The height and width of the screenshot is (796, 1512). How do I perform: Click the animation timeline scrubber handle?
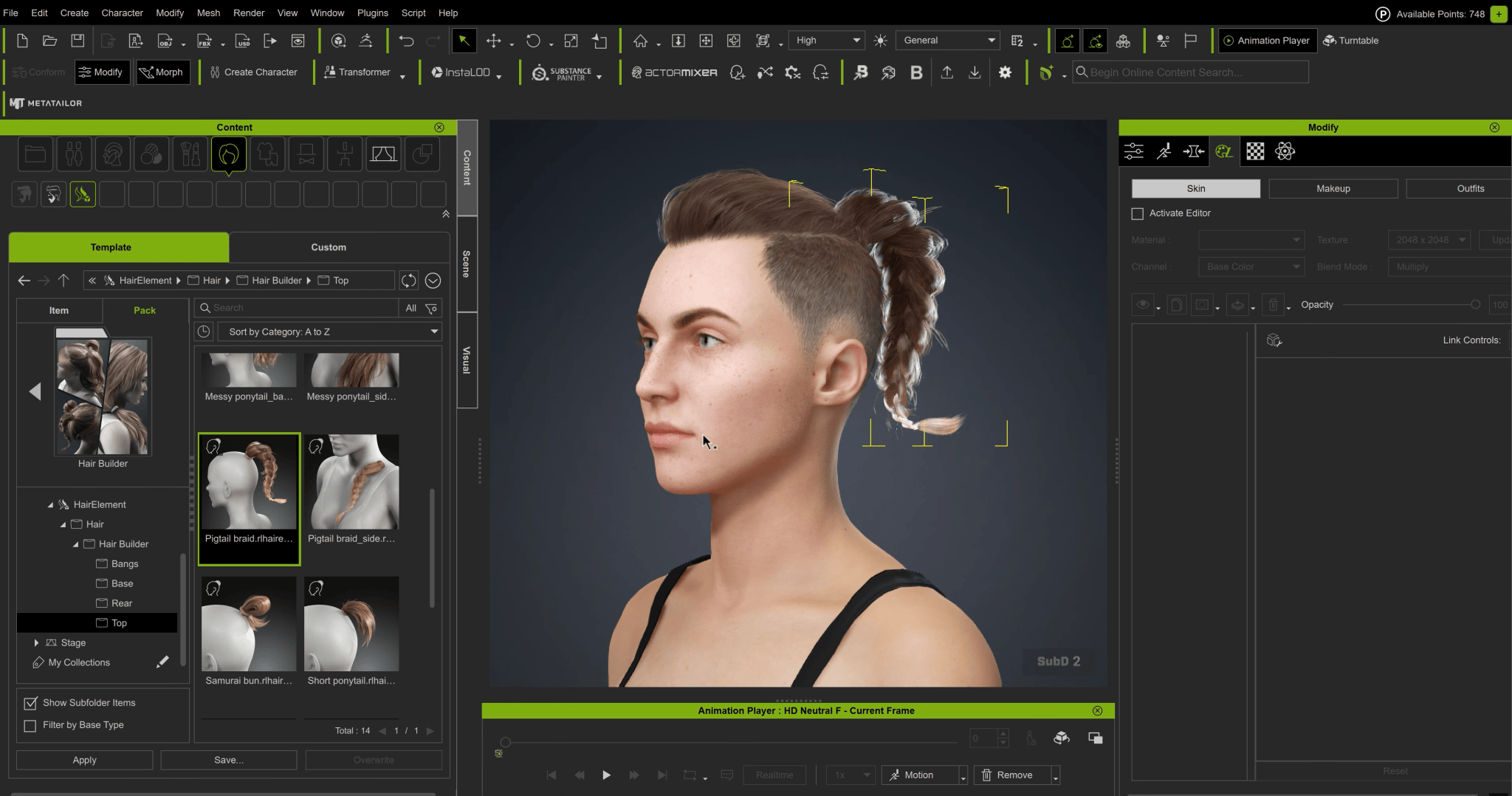point(505,742)
